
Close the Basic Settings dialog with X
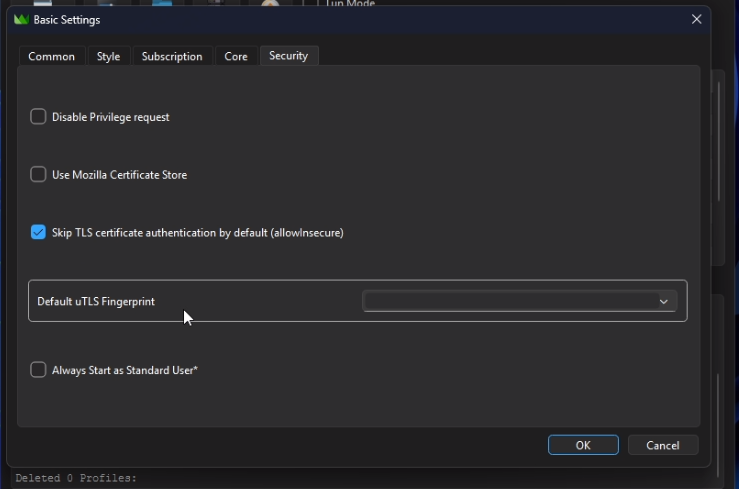point(696,20)
